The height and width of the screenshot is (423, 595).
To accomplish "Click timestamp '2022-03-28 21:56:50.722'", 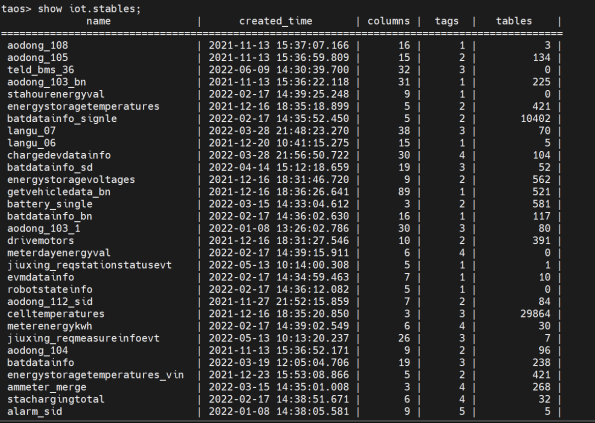I will 279,155.
